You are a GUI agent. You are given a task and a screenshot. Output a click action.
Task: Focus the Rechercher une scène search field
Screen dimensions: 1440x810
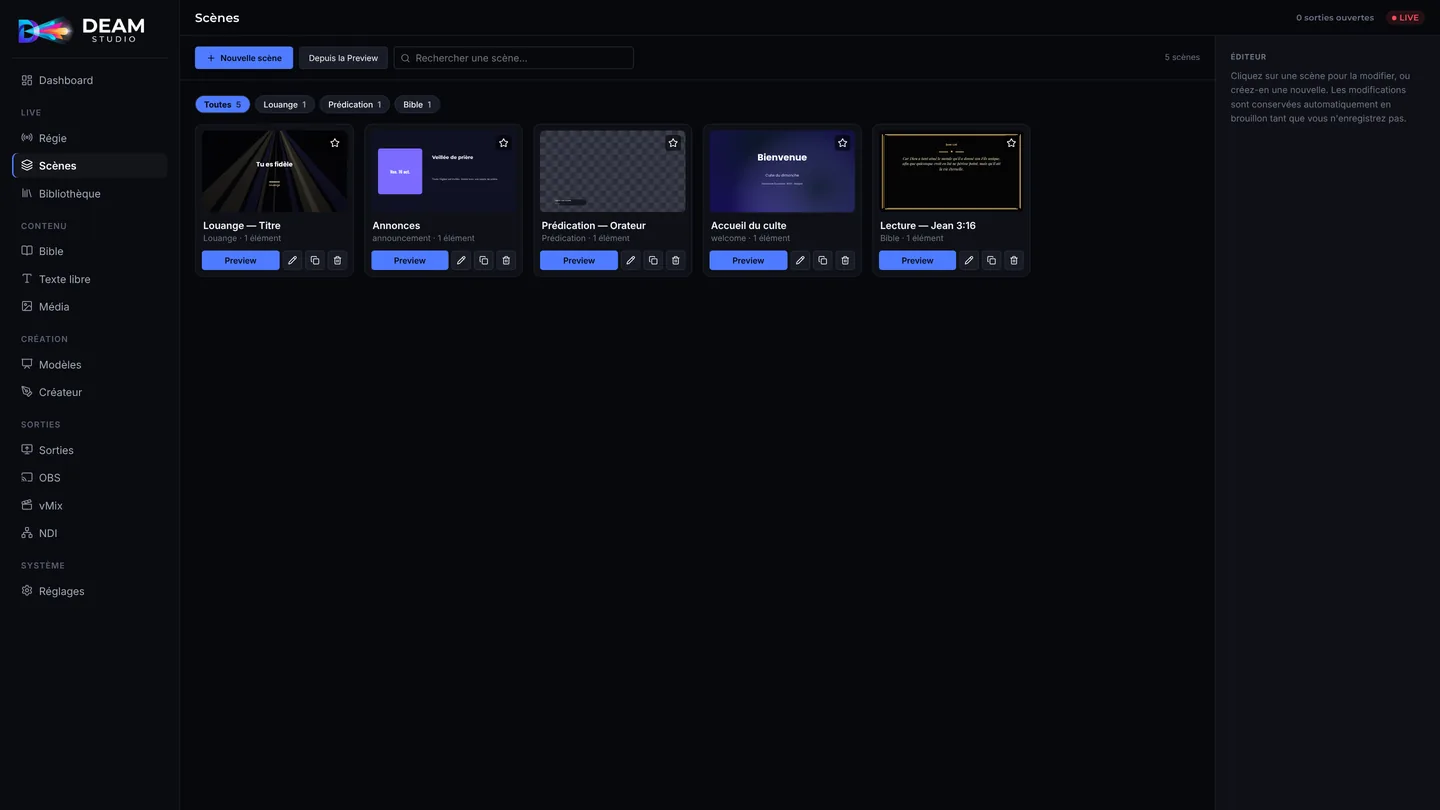[514, 58]
